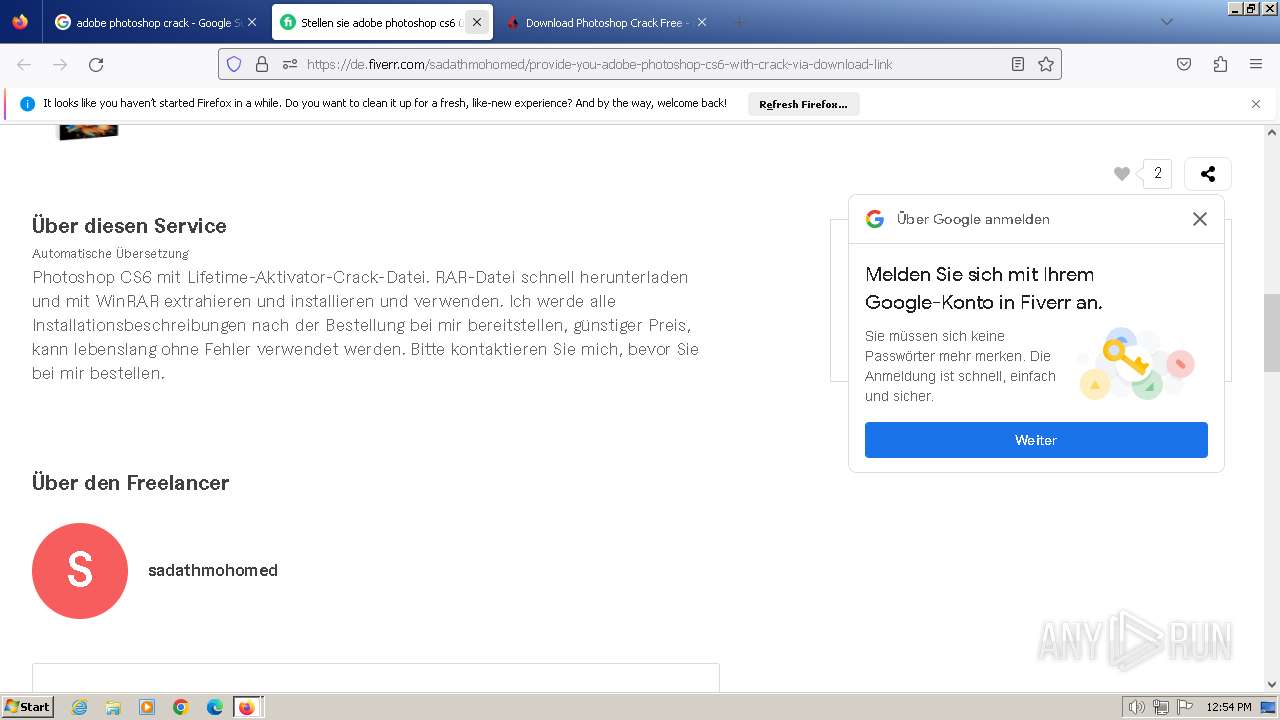Click the Firefox logo pinned tab
The image size is (1280, 720).
pos(20,22)
